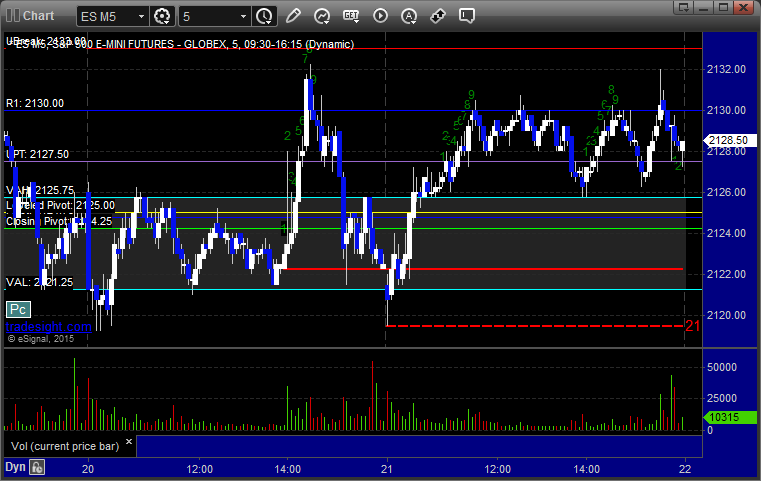Viewport: 761px width, 481px height.
Task: Open the alerts circled-A icon
Action: [409, 16]
